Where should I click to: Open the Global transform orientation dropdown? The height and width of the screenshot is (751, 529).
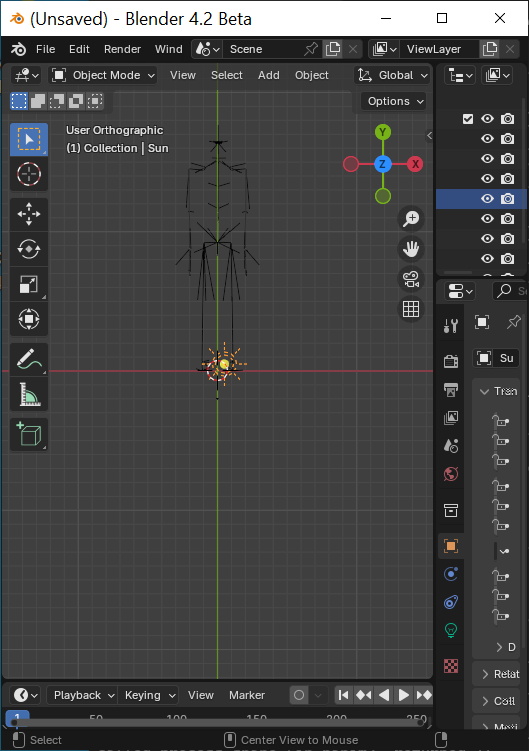pos(392,75)
